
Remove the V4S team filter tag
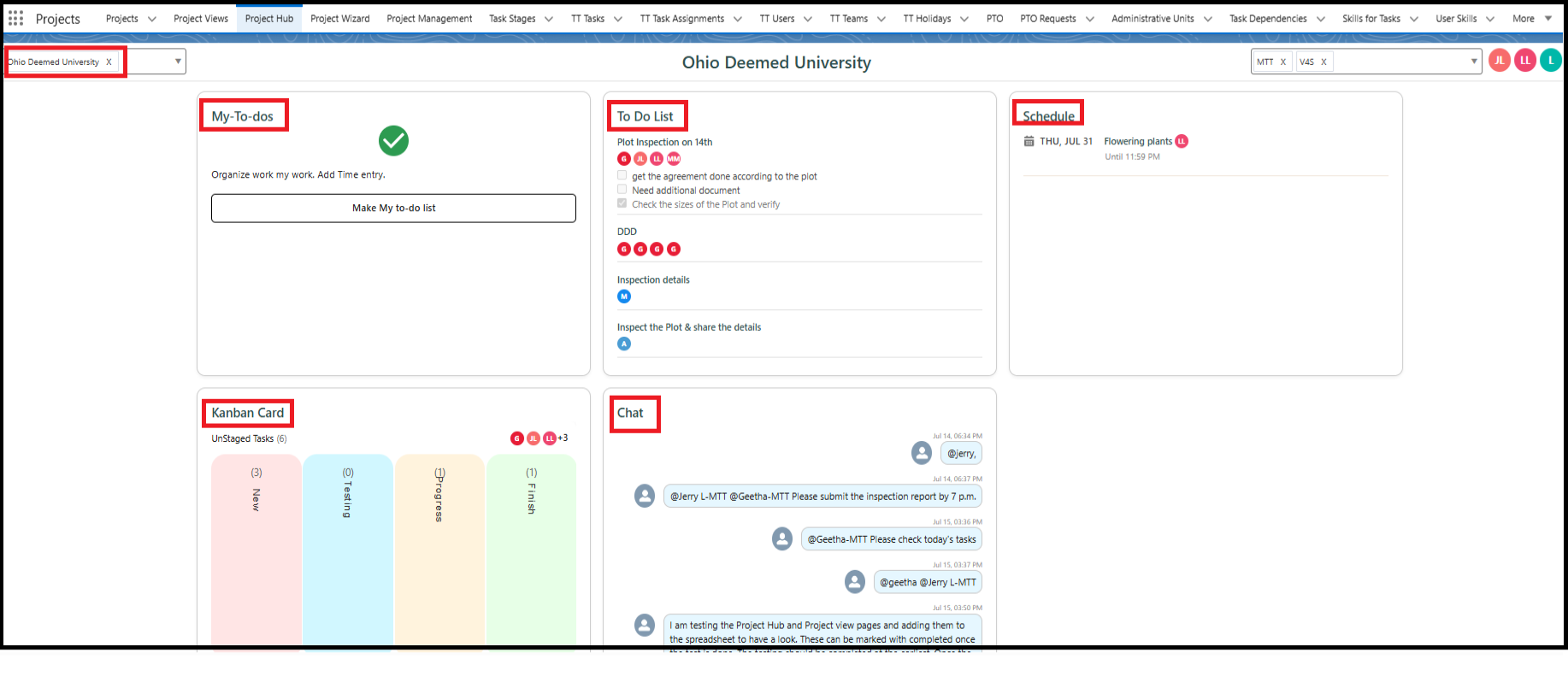click(x=1323, y=62)
